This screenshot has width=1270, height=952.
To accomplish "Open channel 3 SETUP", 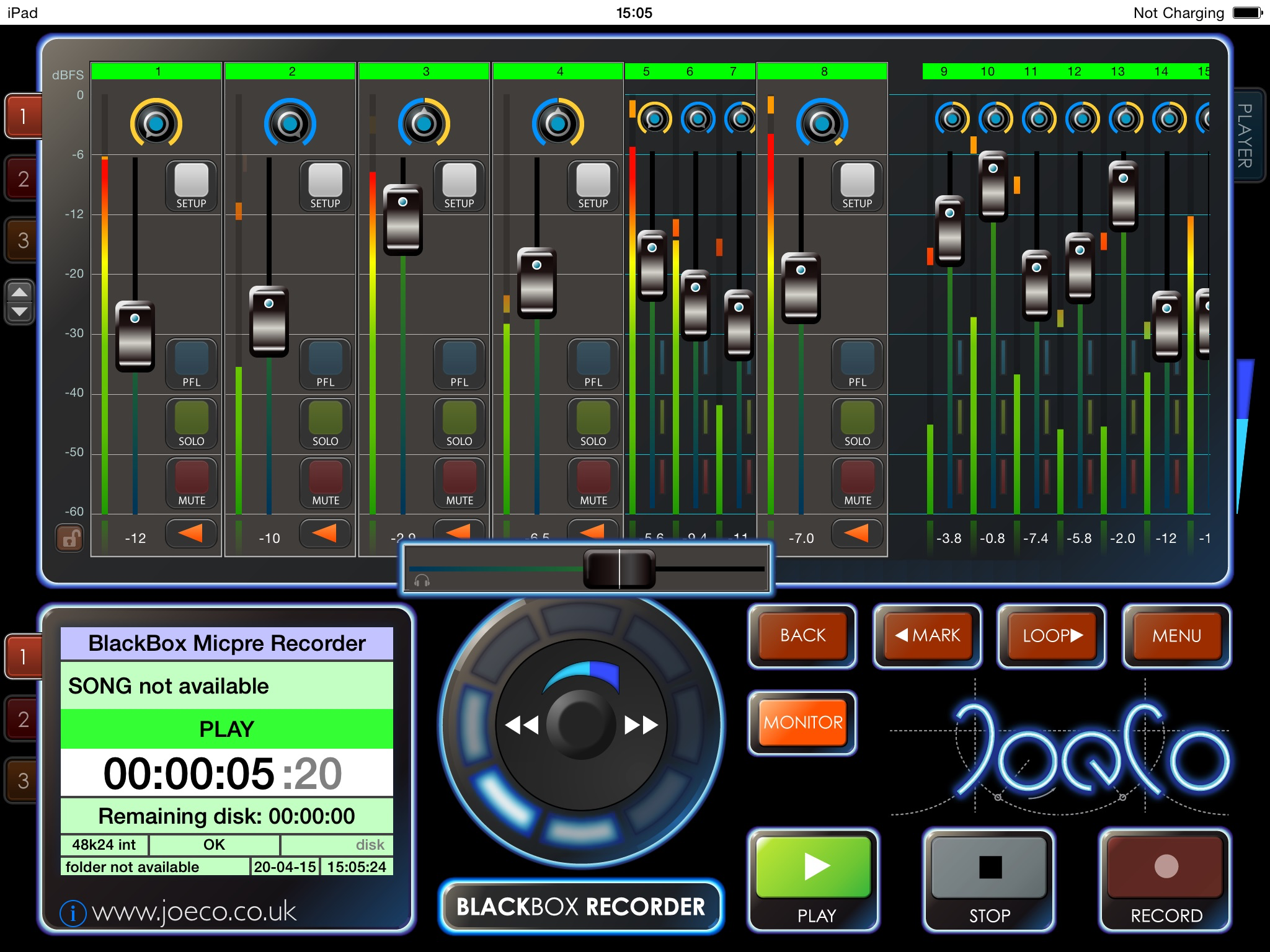I will coord(459,187).
